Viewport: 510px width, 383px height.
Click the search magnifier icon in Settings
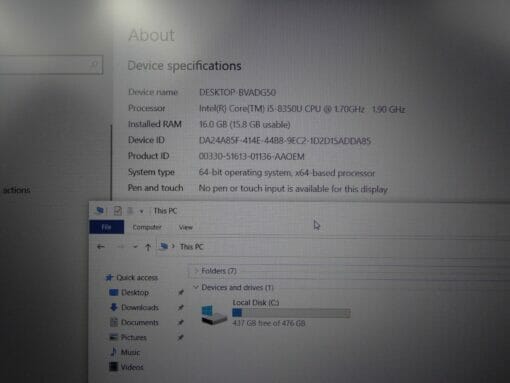pos(94,64)
